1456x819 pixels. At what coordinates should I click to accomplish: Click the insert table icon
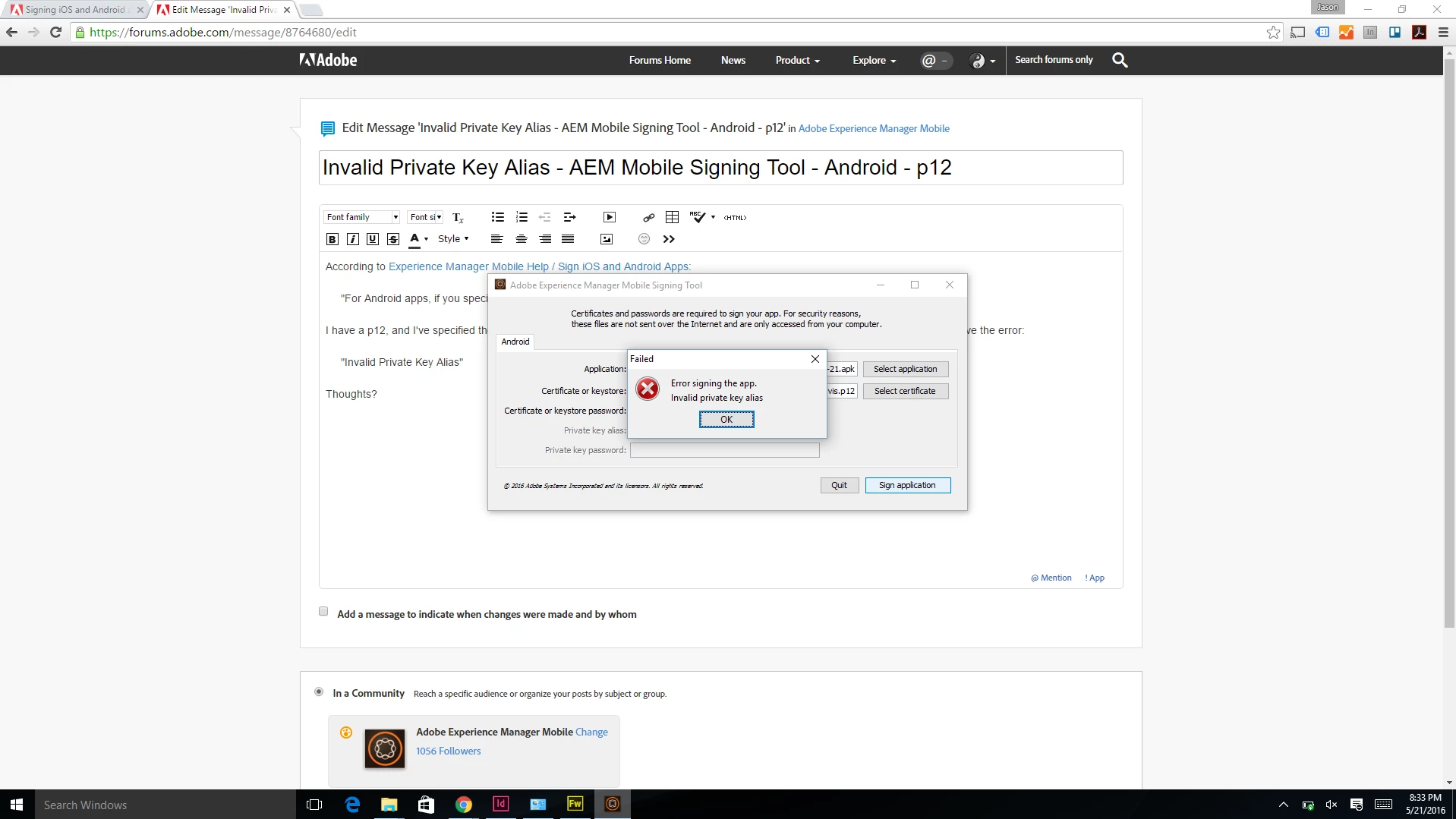coord(672,217)
